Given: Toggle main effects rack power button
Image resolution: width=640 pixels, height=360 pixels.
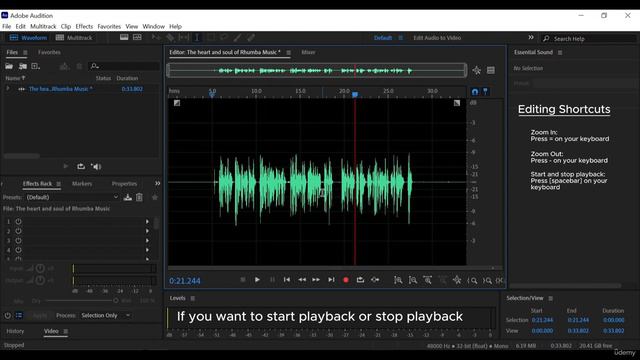Looking at the screenshot, I should (7, 316).
